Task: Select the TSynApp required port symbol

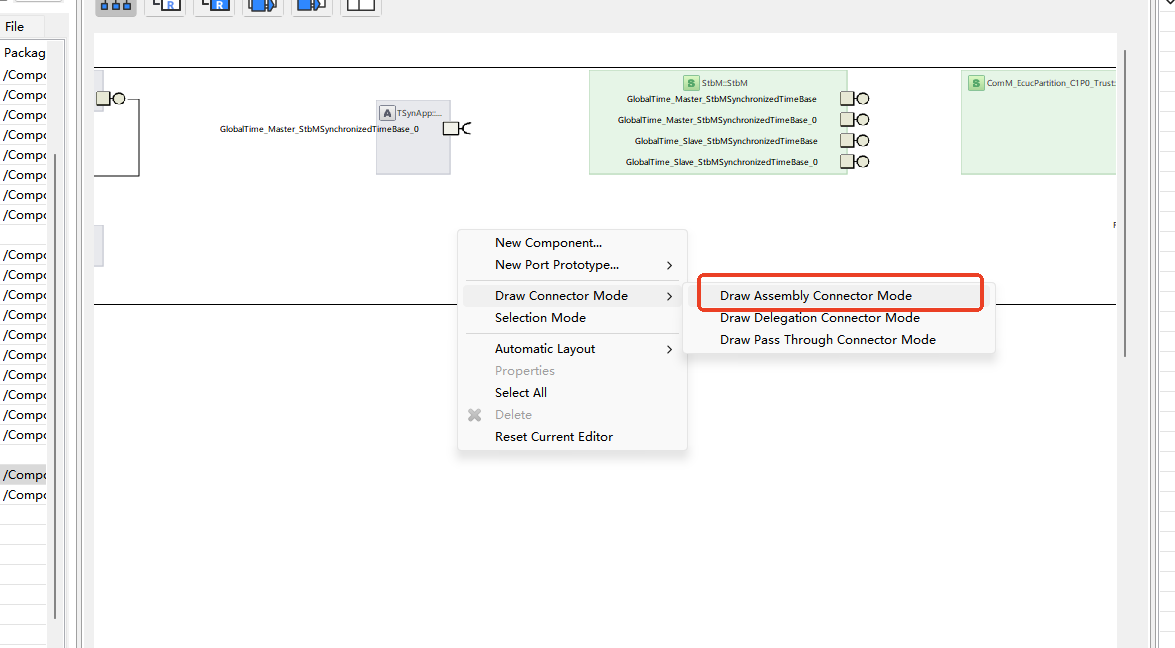Action: coord(452,128)
